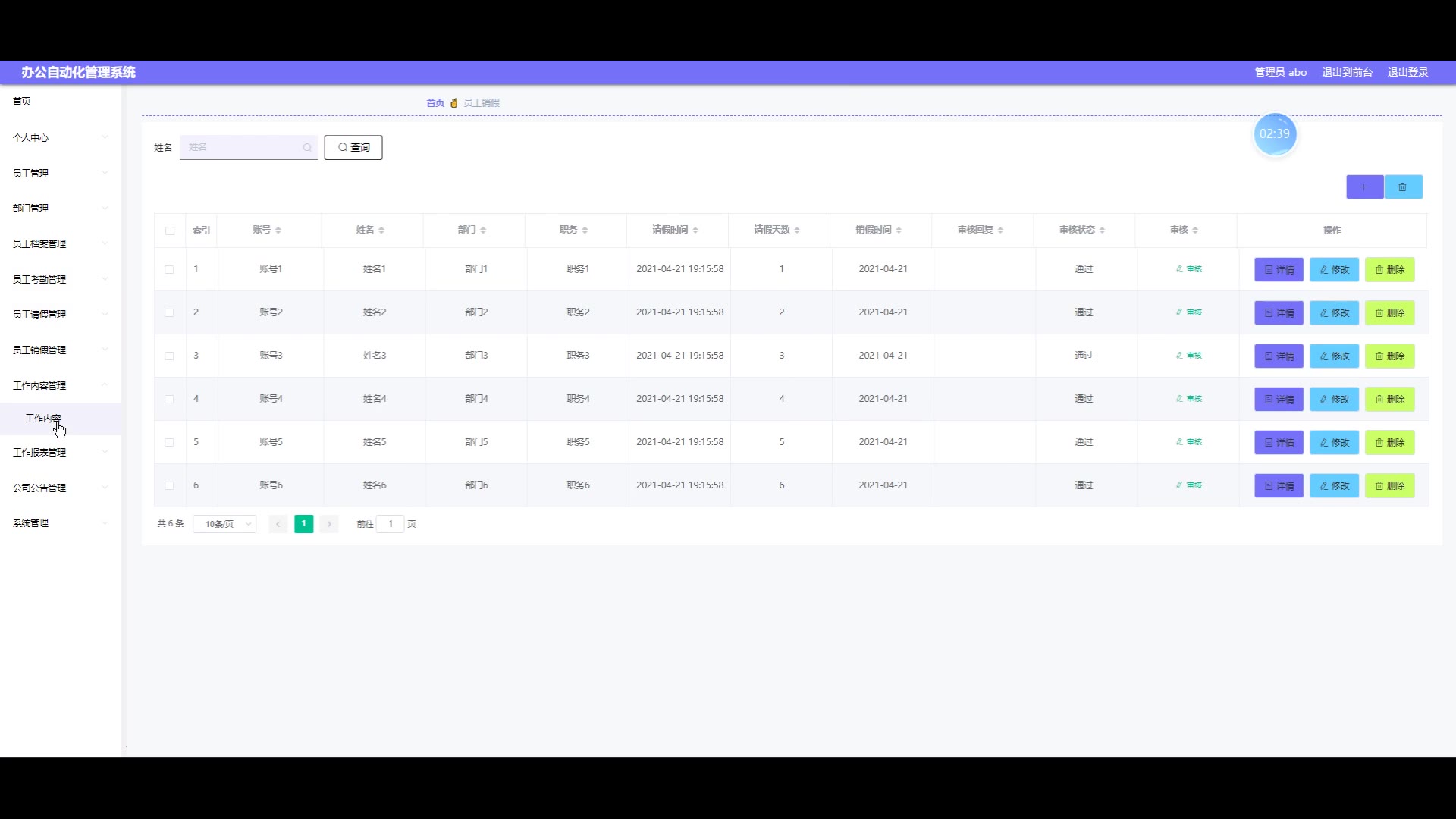Click the audit icon for row 4

[x=1188, y=399]
